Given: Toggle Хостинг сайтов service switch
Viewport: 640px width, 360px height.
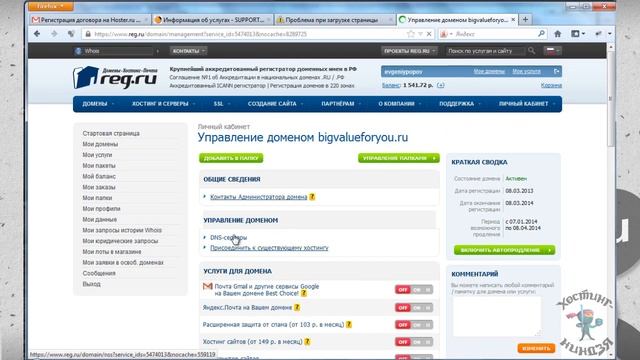Looking at the screenshot, I should 413,342.
